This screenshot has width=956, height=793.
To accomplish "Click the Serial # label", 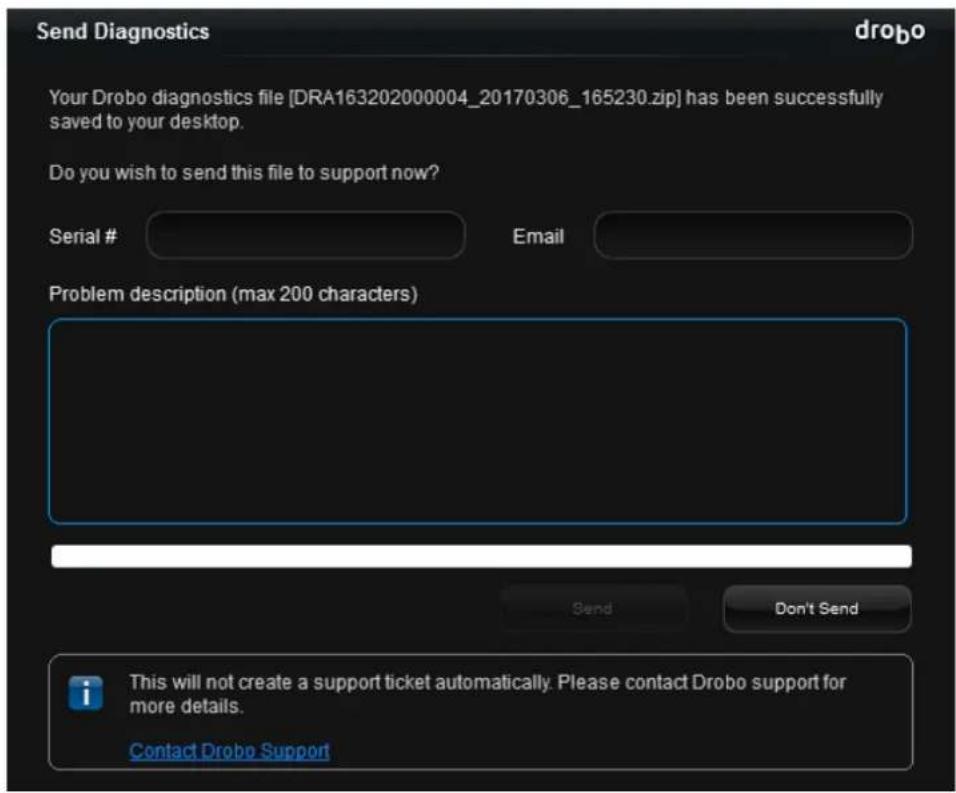I will tap(83, 236).
